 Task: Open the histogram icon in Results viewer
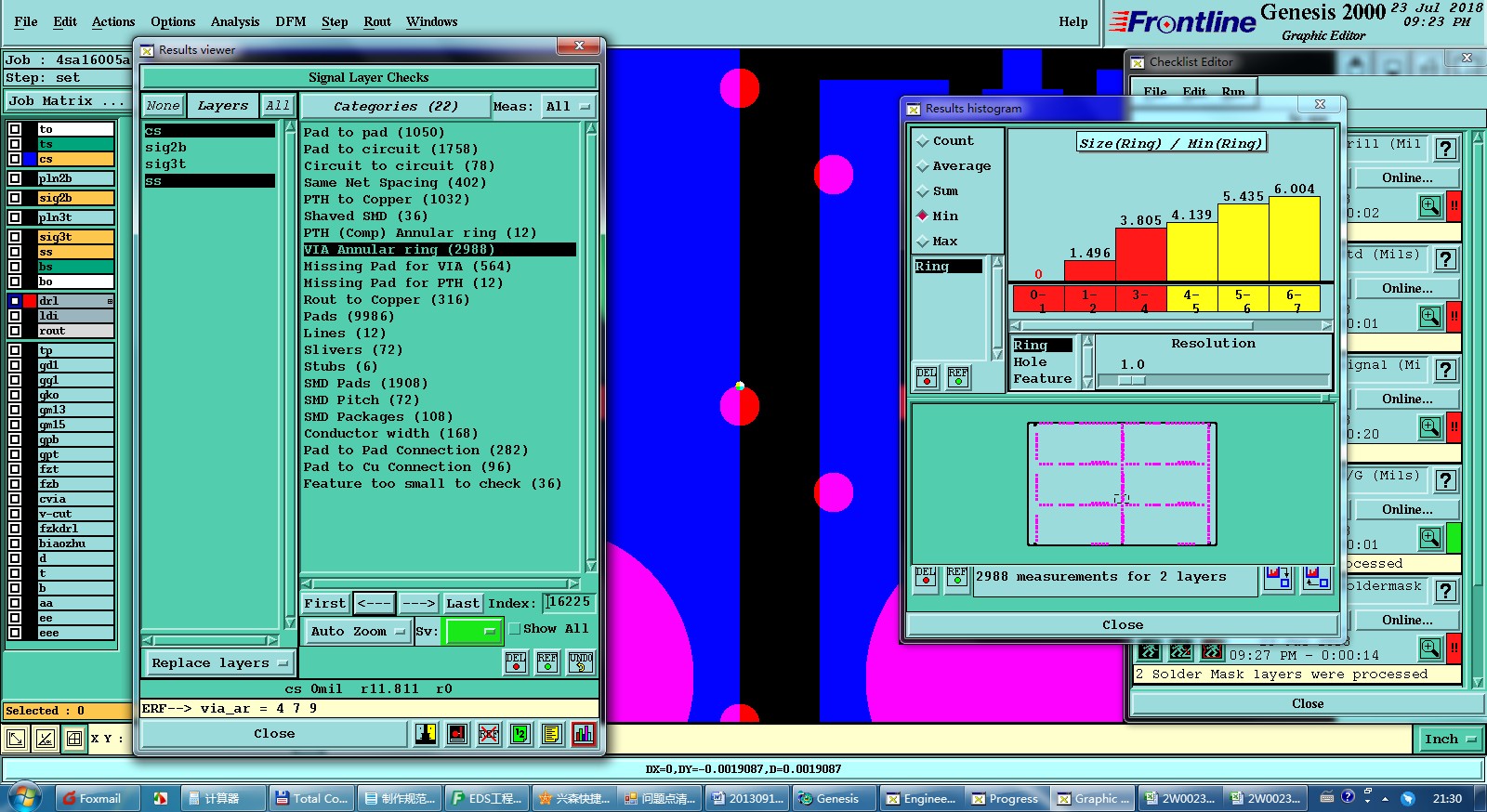coord(584,734)
